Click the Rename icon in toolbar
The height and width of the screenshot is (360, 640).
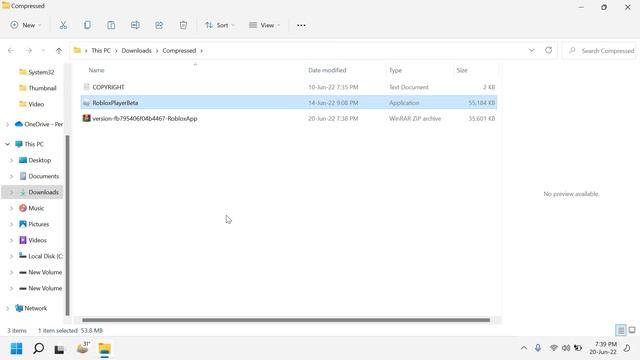(135, 25)
